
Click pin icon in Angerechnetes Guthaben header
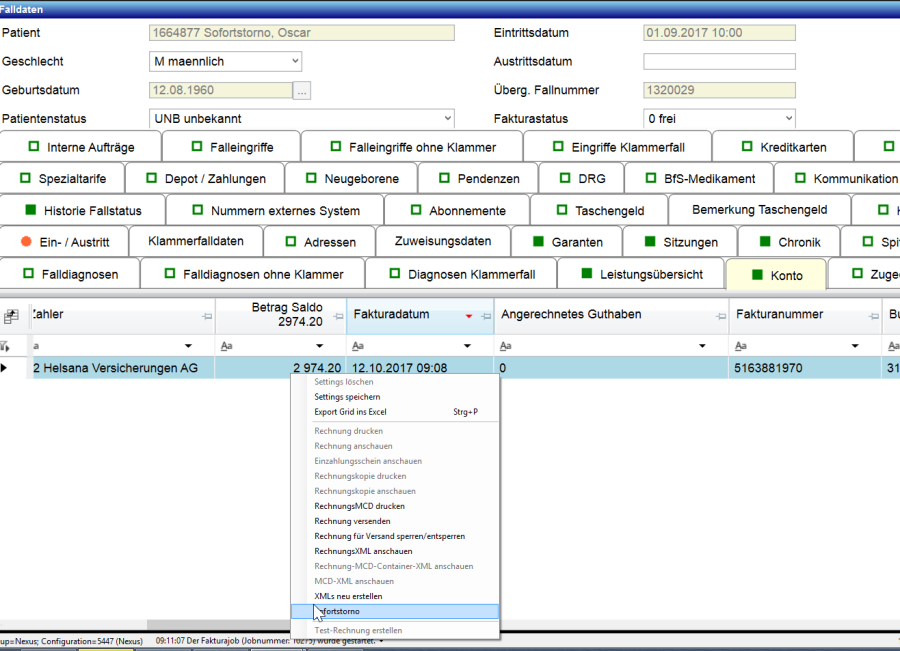(x=718, y=316)
